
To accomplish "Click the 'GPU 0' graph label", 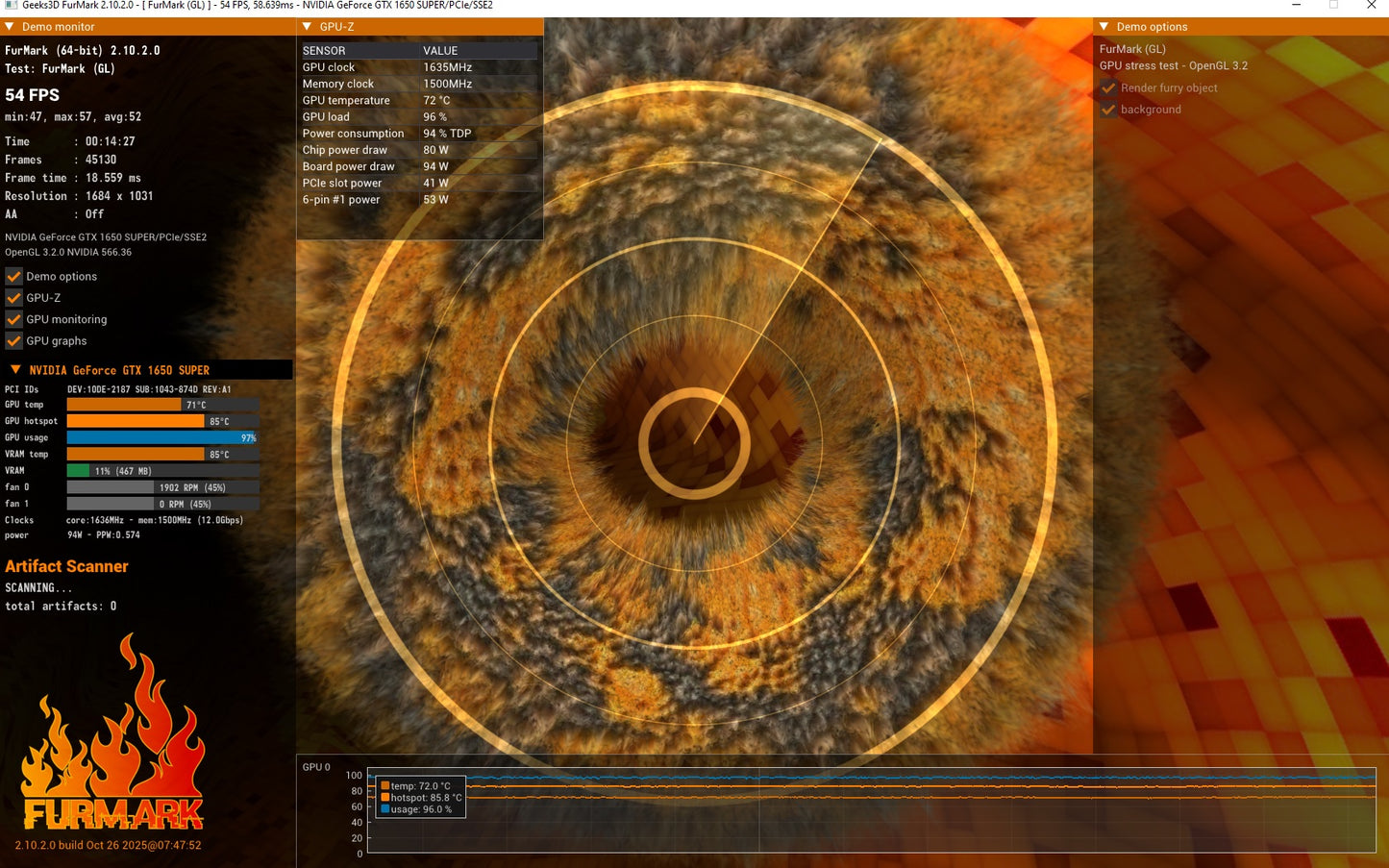I will pos(316,767).
